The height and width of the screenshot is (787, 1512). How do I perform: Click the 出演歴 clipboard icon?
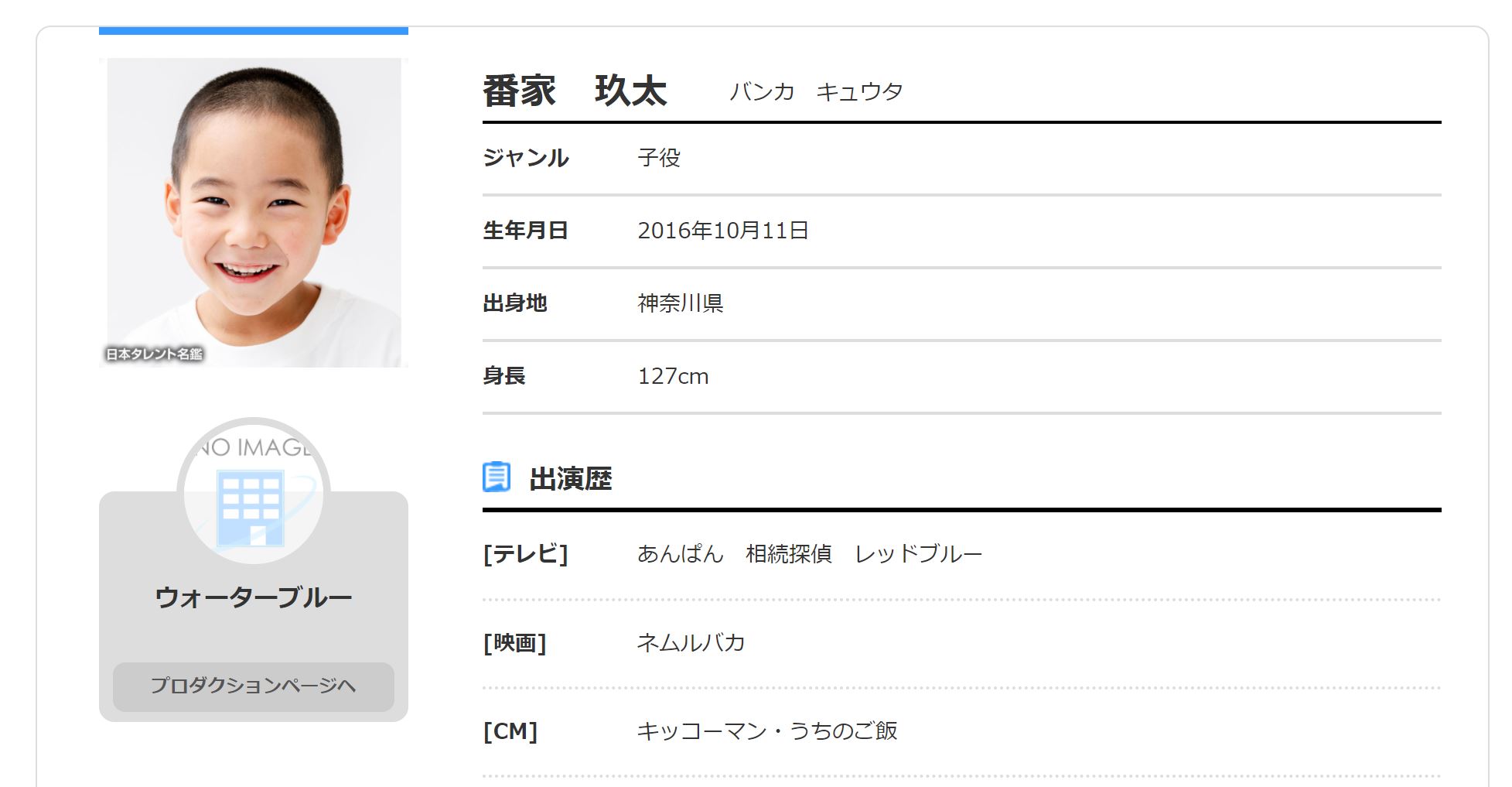(497, 477)
